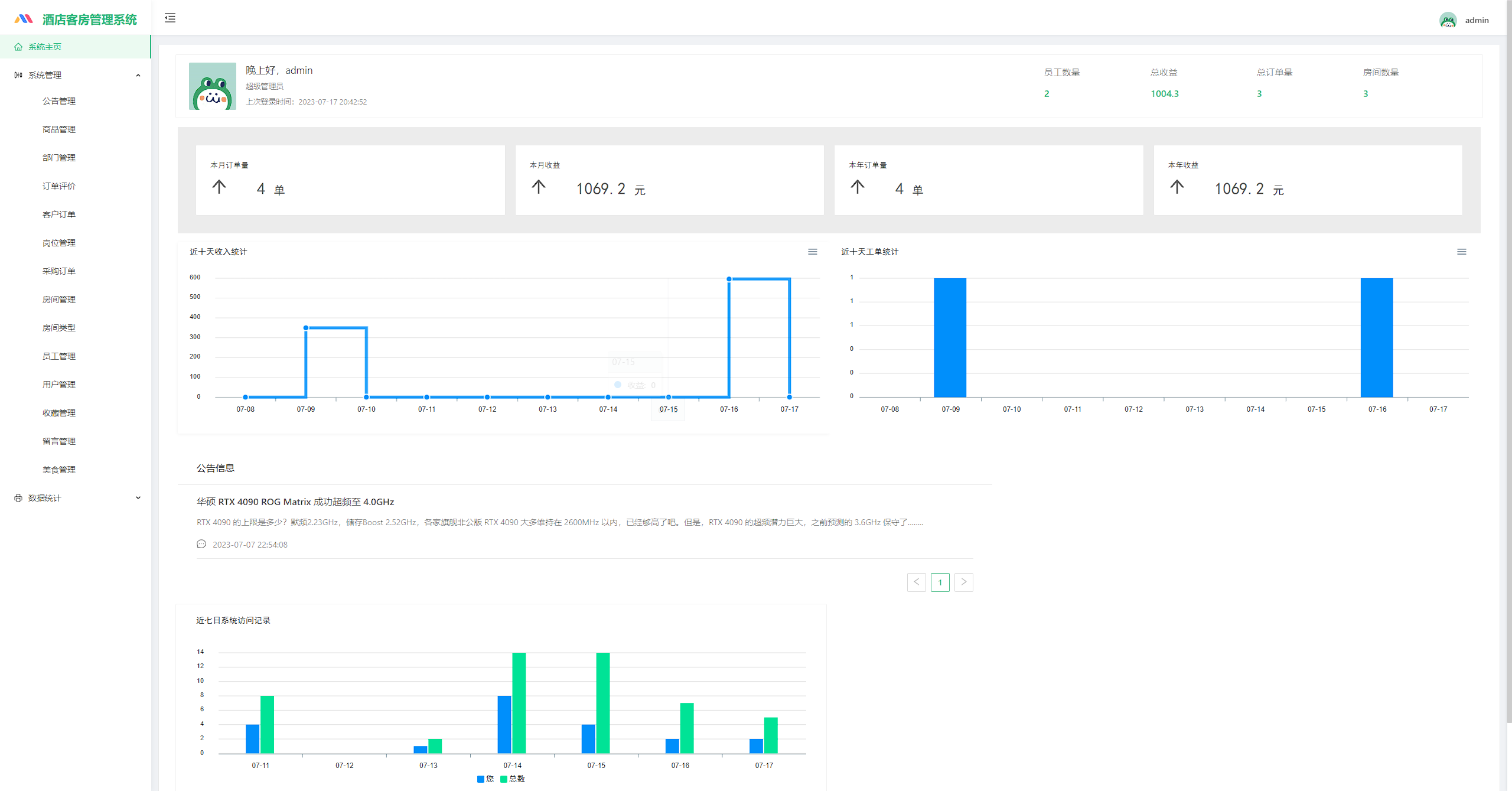Image resolution: width=1512 pixels, height=791 pixels.
Task: Click the app logo icon
Action: click(24, 19)
